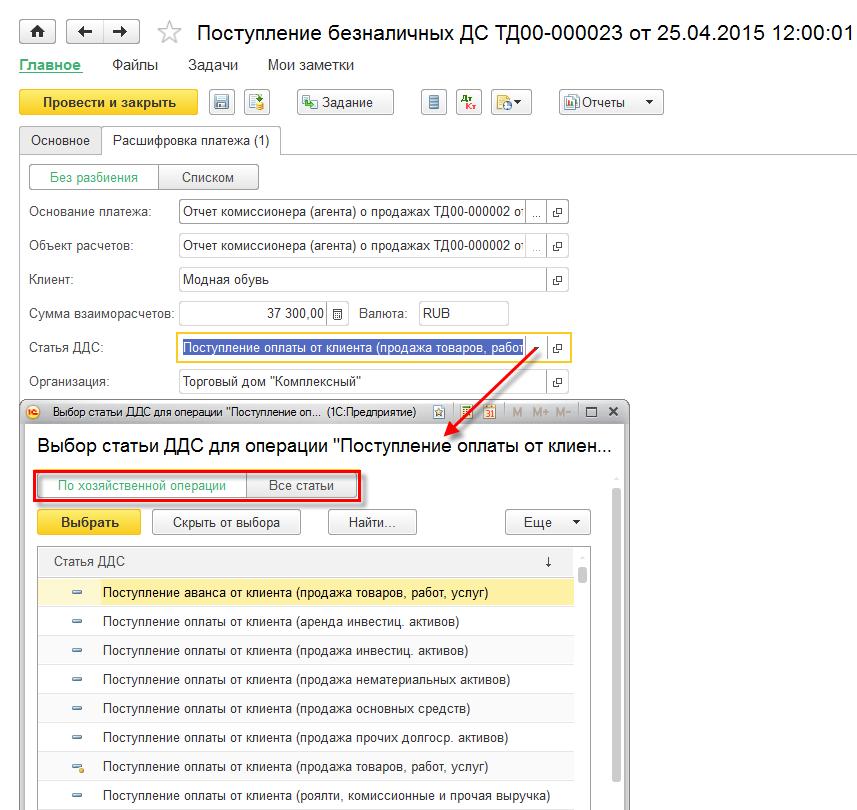Open the Файлы section
Screen dimensions: 857x810
135,65
